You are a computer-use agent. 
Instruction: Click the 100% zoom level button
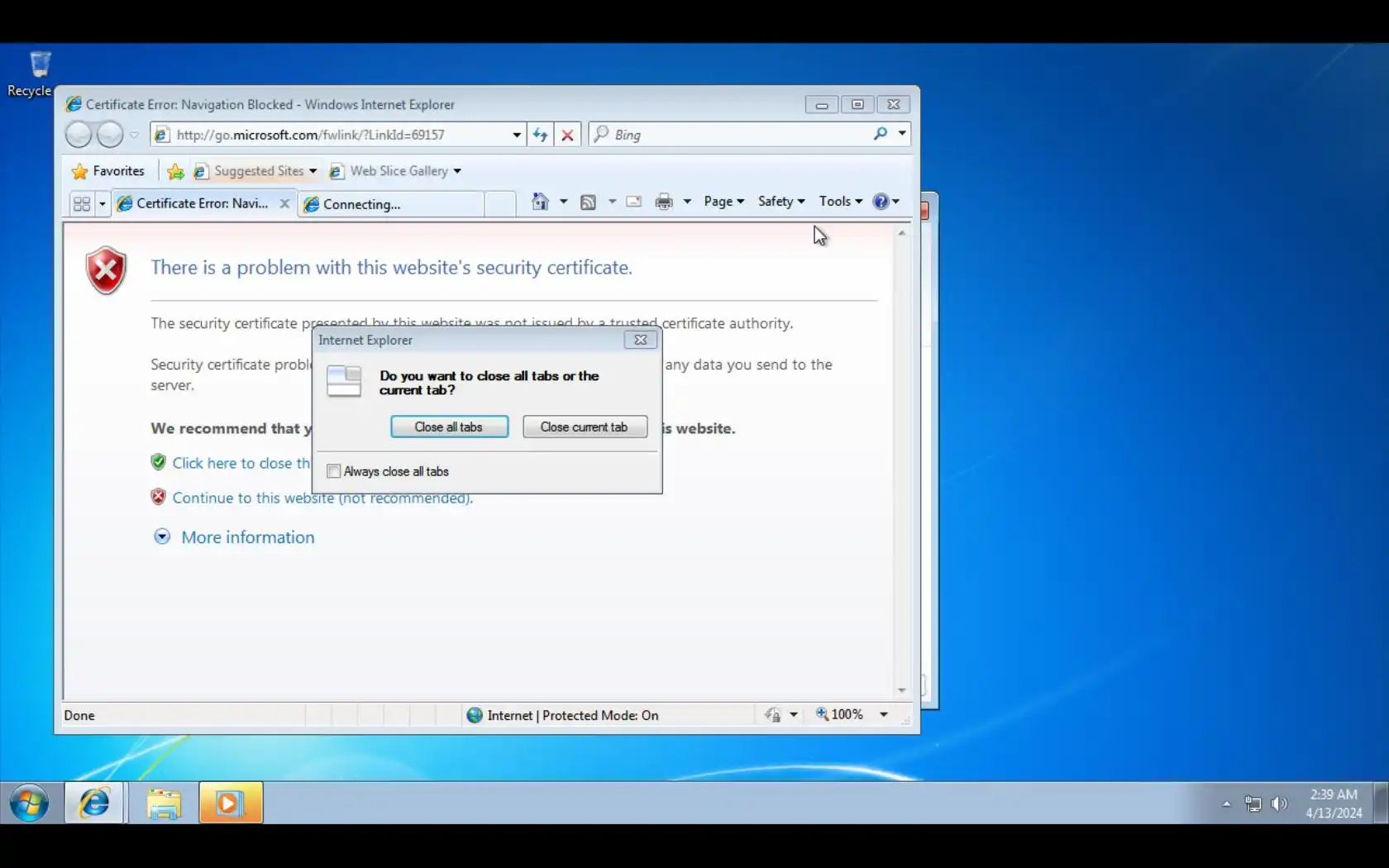click(839, 715)
